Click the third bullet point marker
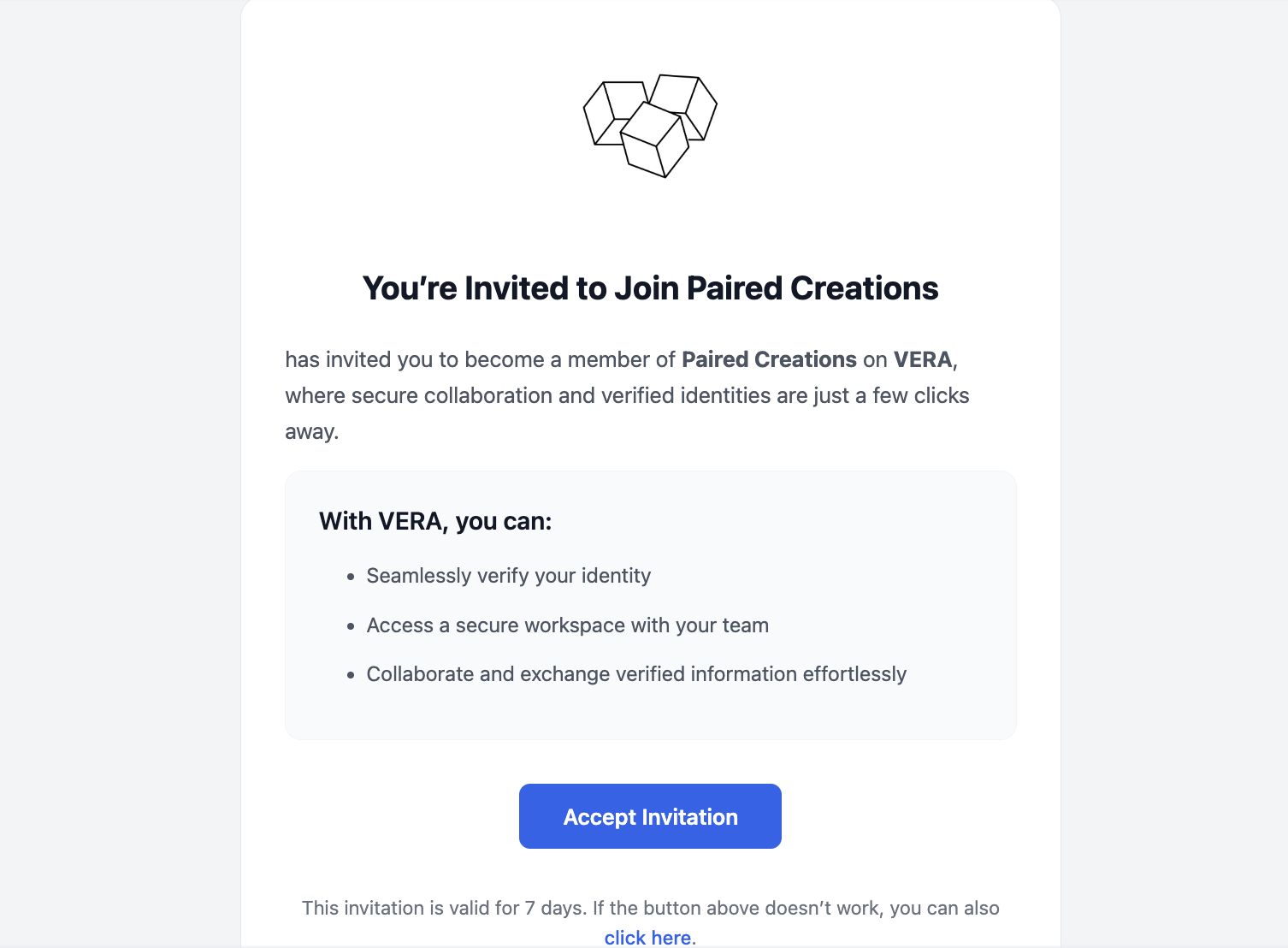This screenshot has height=948, width=1288. [x=350, y=674]
